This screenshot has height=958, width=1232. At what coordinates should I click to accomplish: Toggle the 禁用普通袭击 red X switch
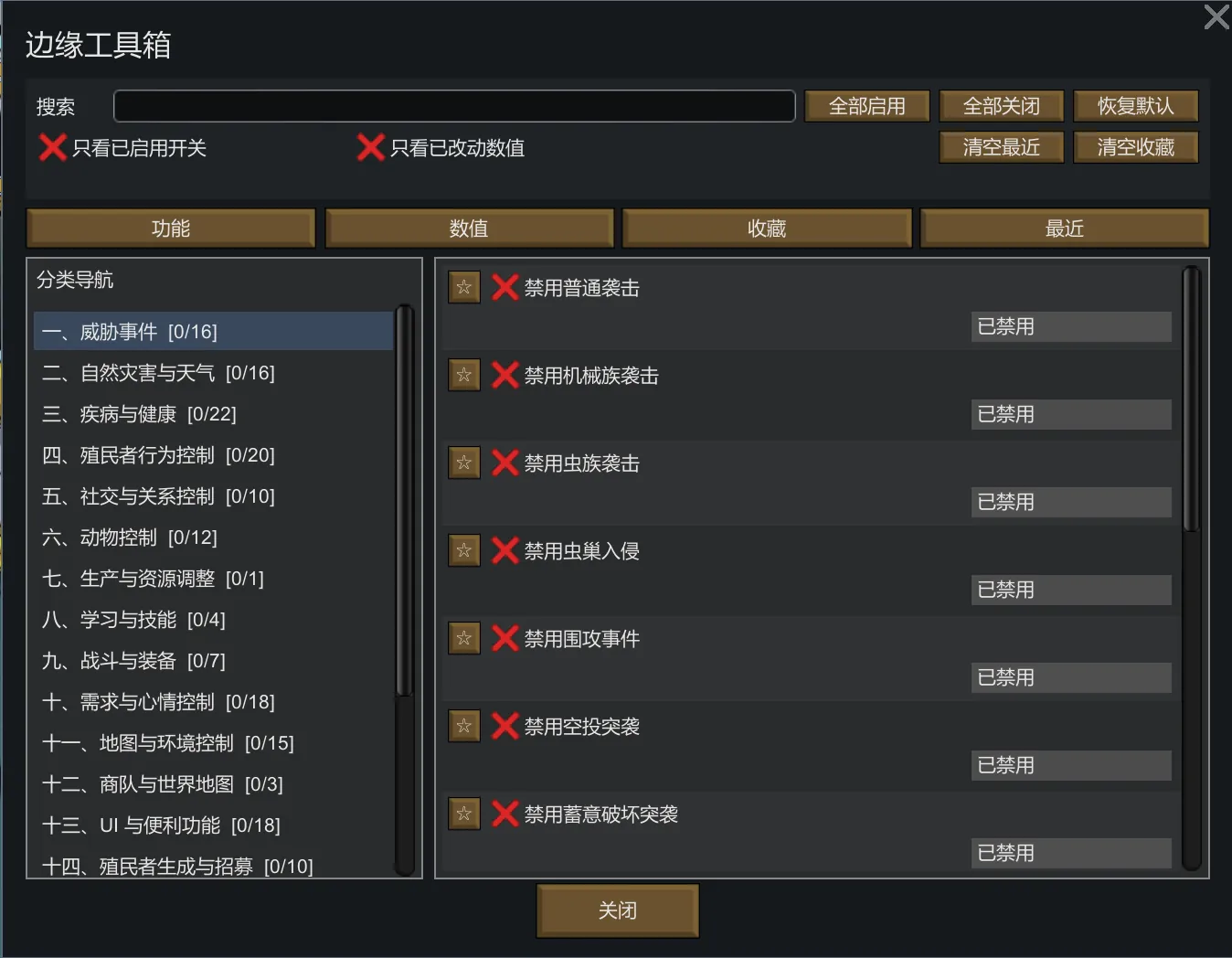coord(505,287)
